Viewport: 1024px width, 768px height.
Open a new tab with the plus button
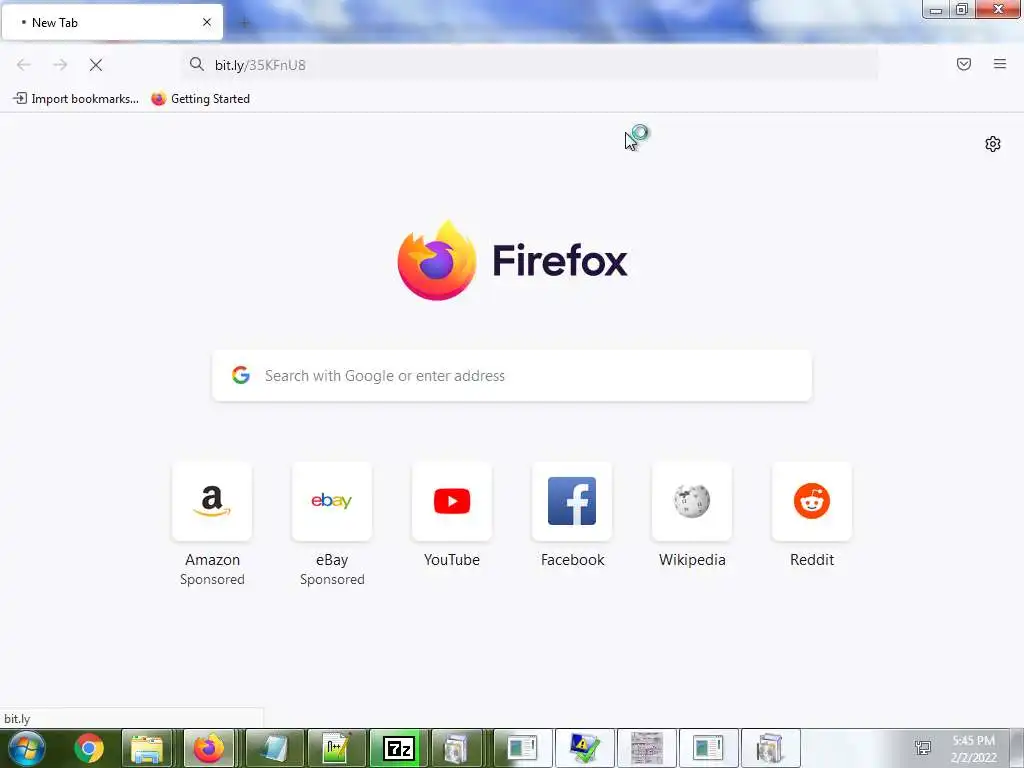(245, 23)
